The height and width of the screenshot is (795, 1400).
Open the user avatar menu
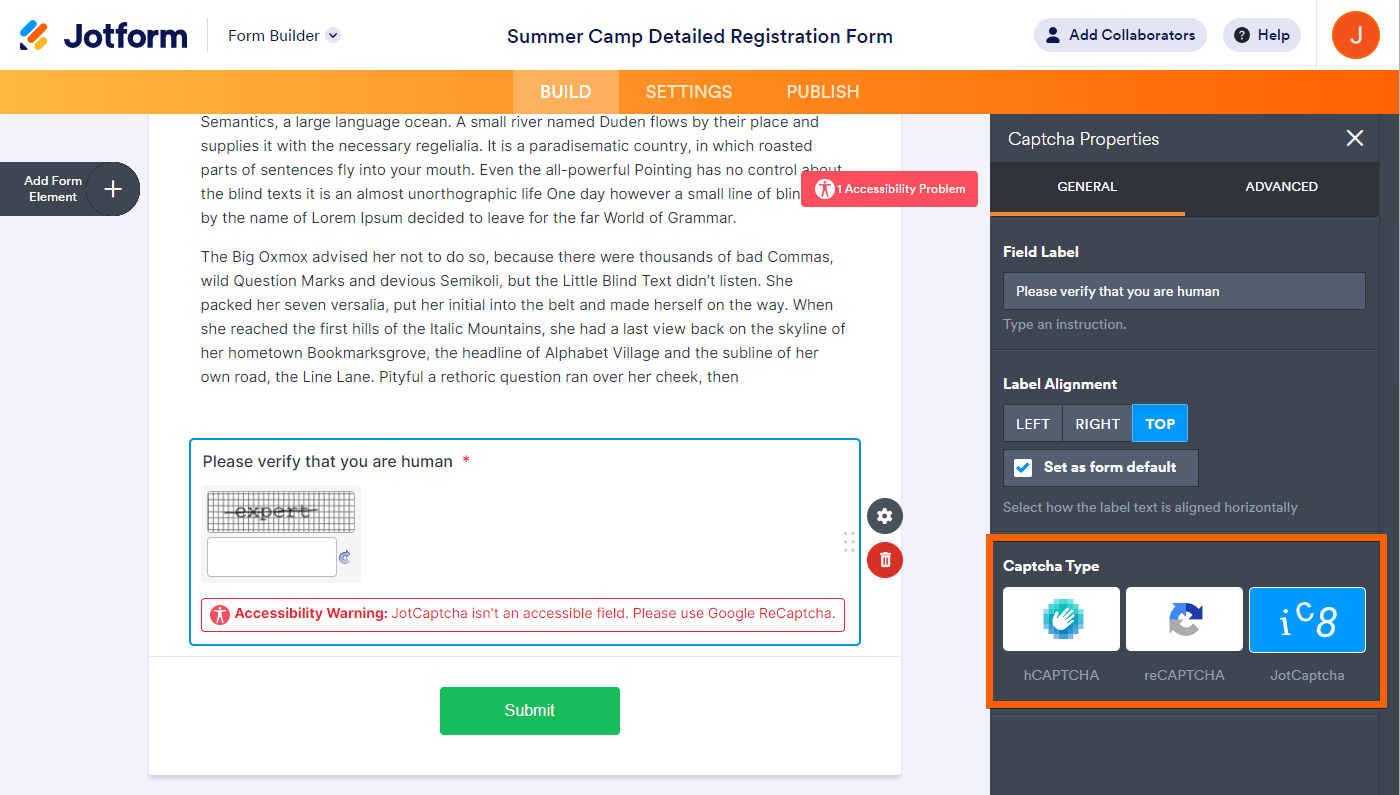coord(1356,35)
